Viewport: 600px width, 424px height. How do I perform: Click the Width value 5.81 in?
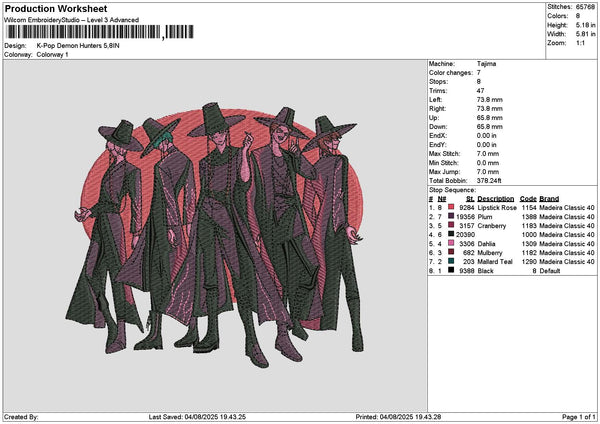[585, 34]
